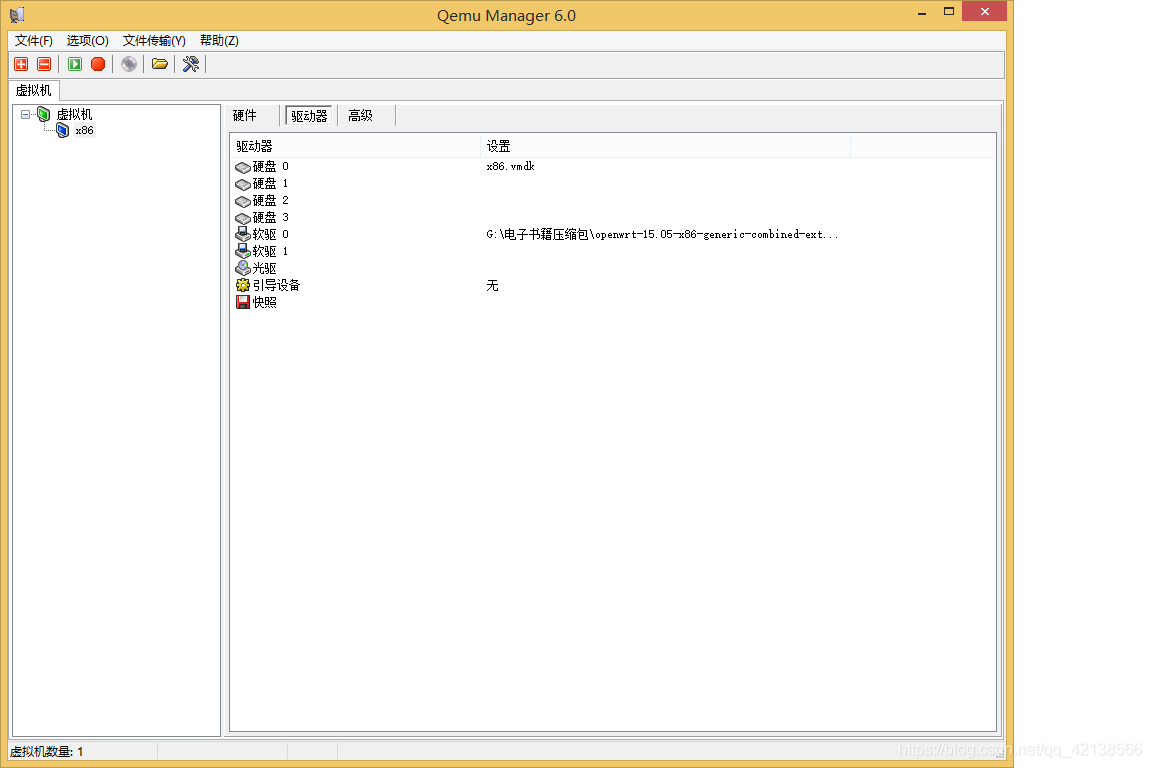Click the 设置 column header
This screenshot has height=768, width=1152.
[665, 146]
